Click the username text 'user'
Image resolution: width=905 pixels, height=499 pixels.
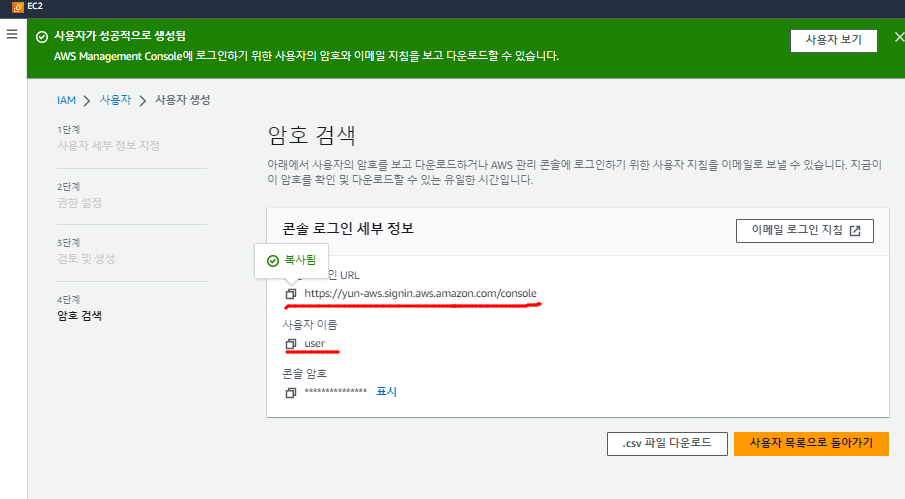tap(315, 344)
